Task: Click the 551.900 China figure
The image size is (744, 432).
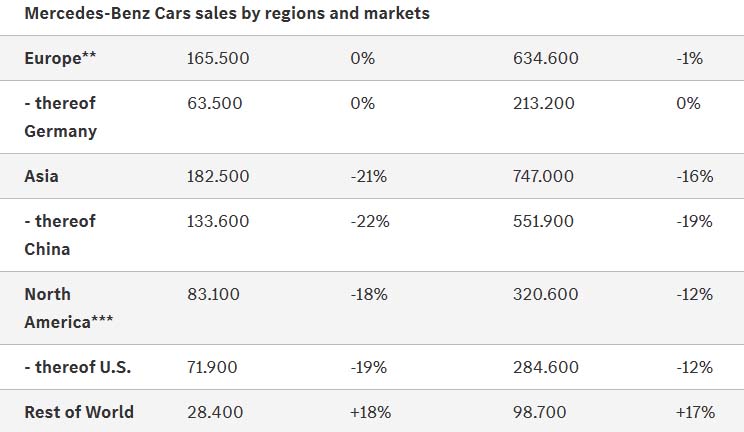Action: tap(545, 221)
